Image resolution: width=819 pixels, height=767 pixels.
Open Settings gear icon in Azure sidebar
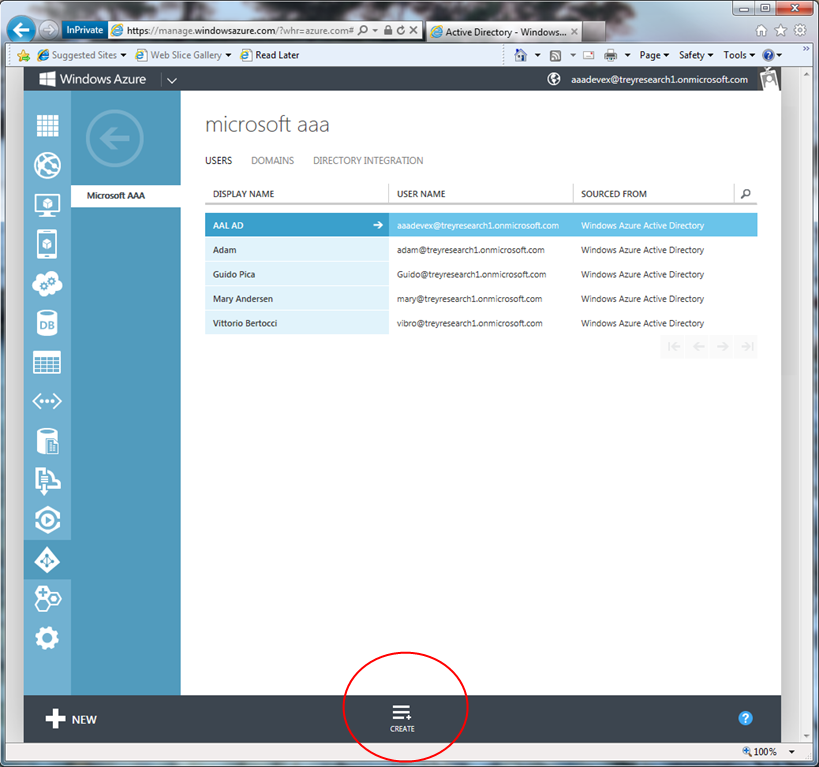47,638
